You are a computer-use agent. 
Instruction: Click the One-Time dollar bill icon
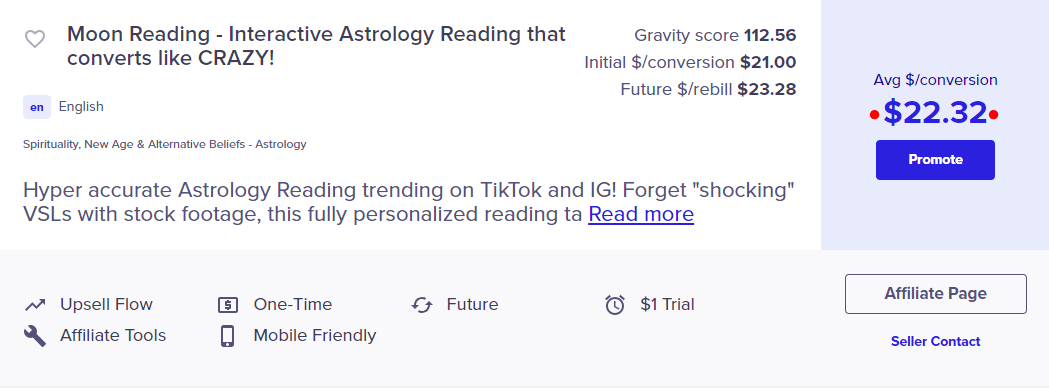pyautogui.click(x=228, y=305)
